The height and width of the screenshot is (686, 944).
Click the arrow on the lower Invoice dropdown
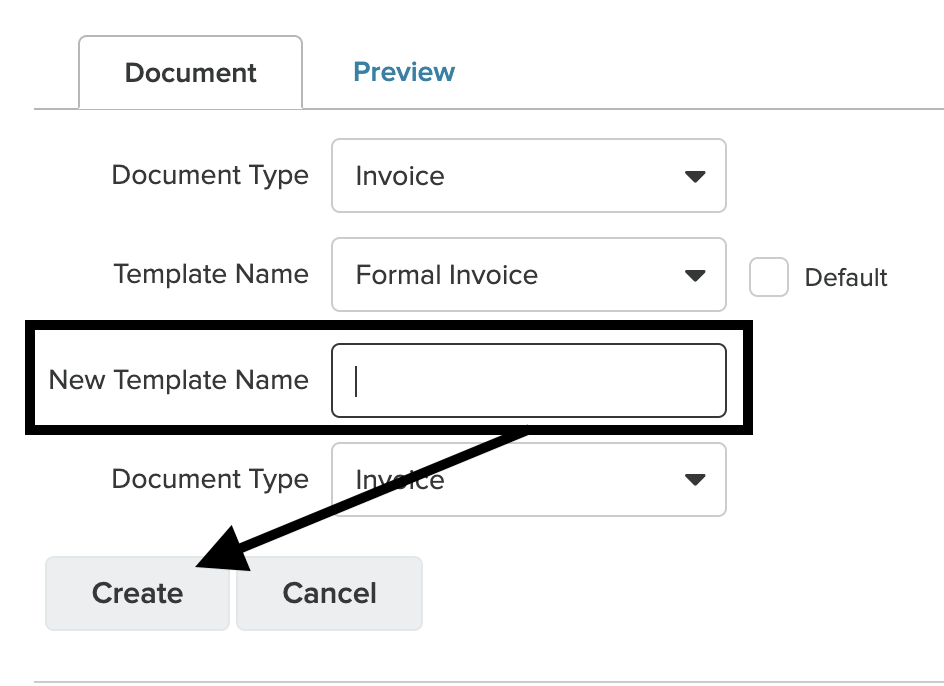tap(694, 480)
